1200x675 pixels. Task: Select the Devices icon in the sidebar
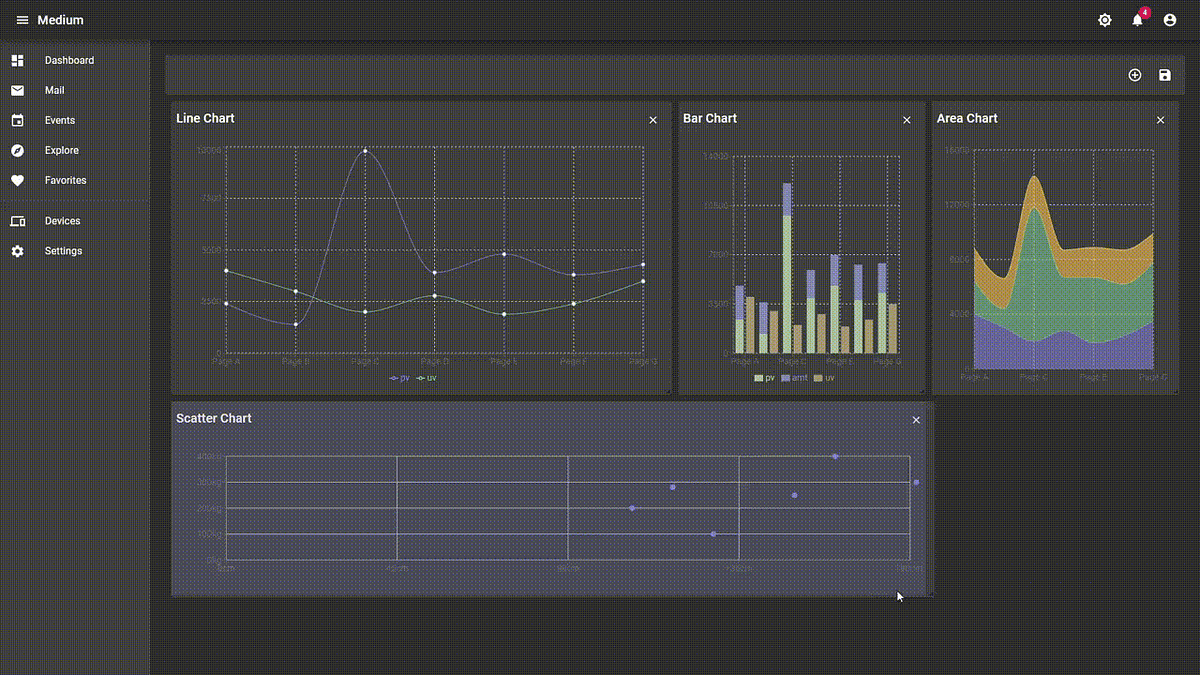[17, 220]
